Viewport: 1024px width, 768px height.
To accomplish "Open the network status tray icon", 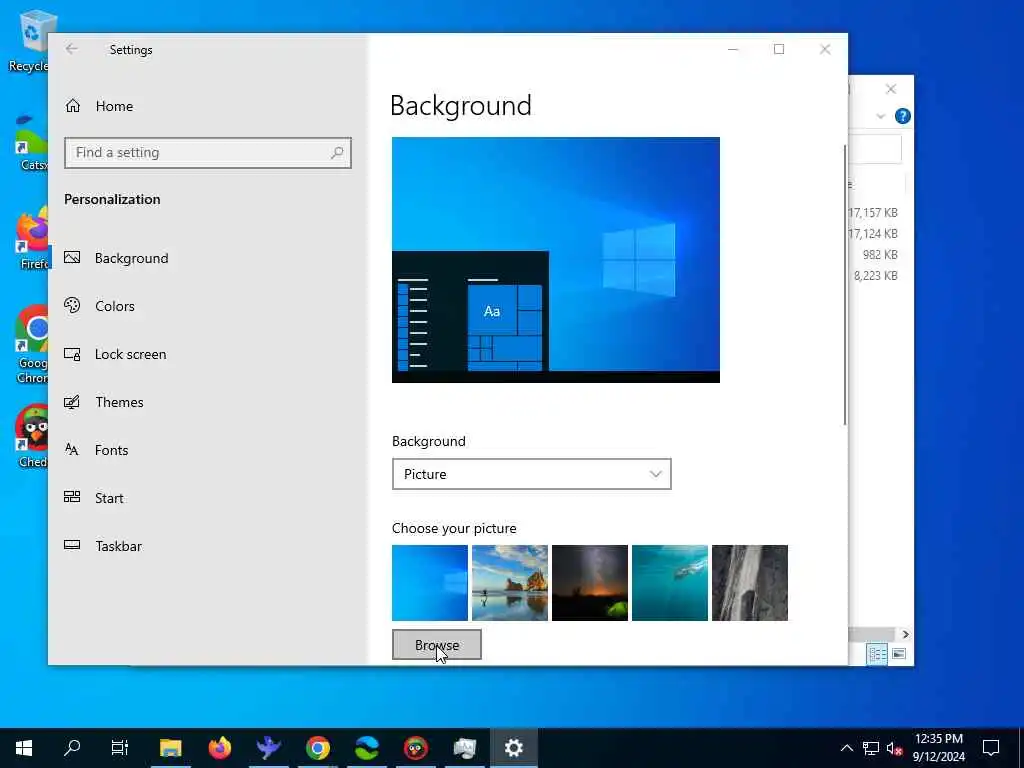I will point(871,748).
